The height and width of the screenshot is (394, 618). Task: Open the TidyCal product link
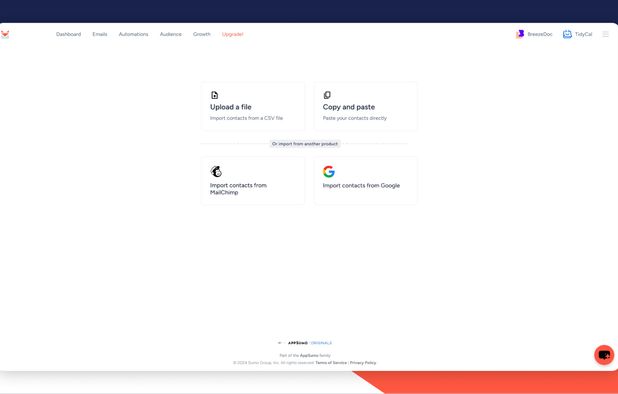[x=583, y=34]
